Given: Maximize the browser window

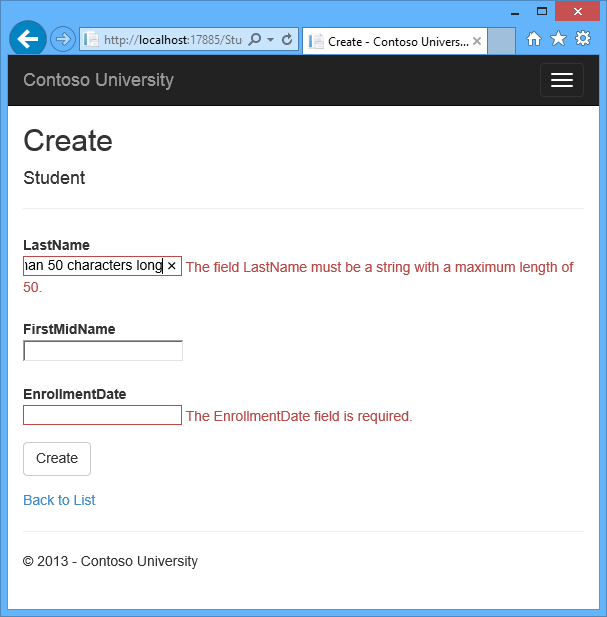Looking at the screenshot, I should pos(542,11).
